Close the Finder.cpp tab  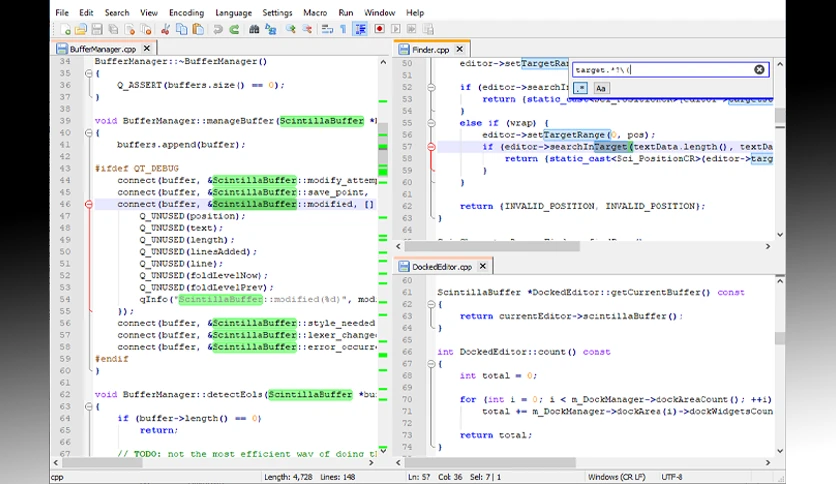coord(460,50)
